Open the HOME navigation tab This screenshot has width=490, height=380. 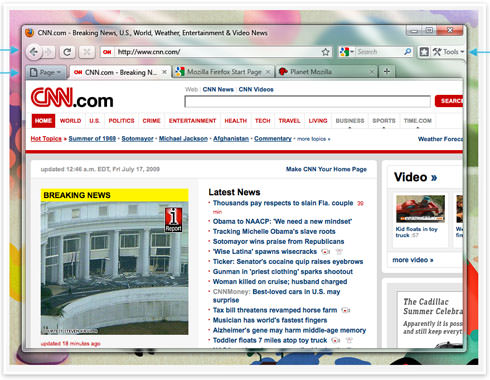[x=43, y=121]
